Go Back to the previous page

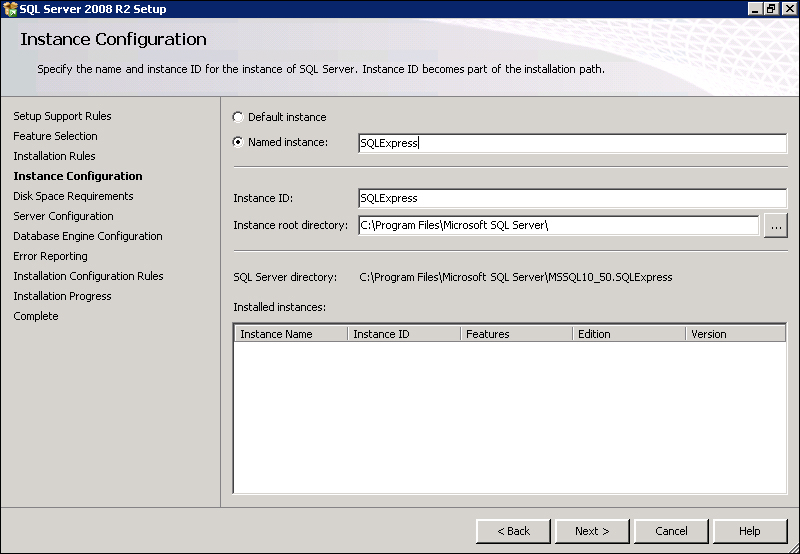point(513,531)
